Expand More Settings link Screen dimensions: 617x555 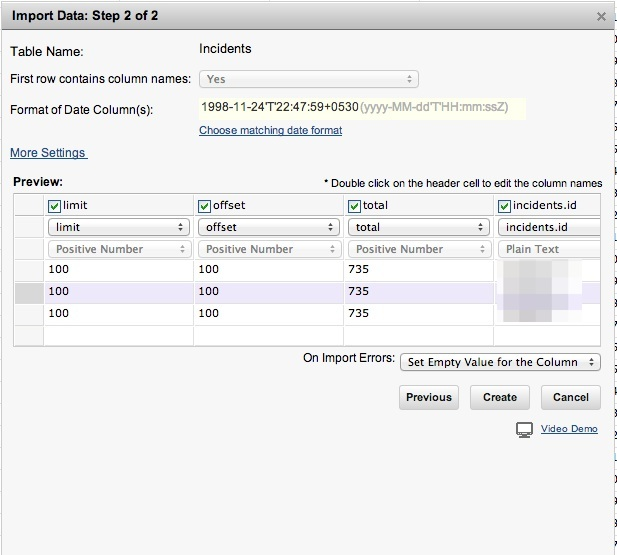48,153
